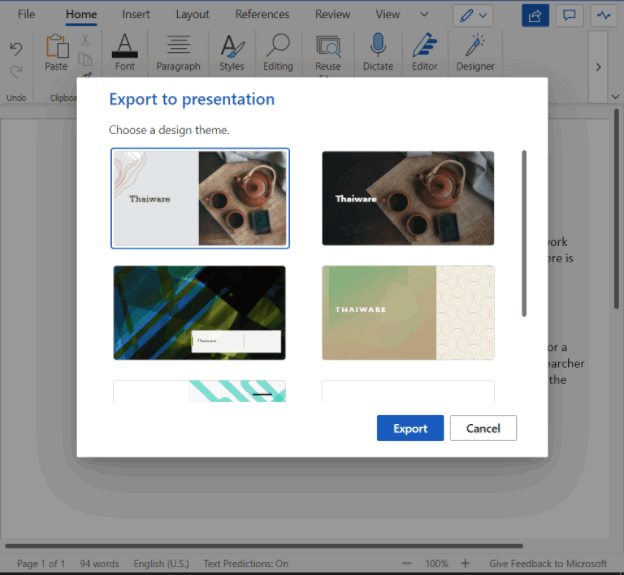Screen dimensions: 624x575
Task: Show more ribbon commands arrow
Action: (598, 67)
